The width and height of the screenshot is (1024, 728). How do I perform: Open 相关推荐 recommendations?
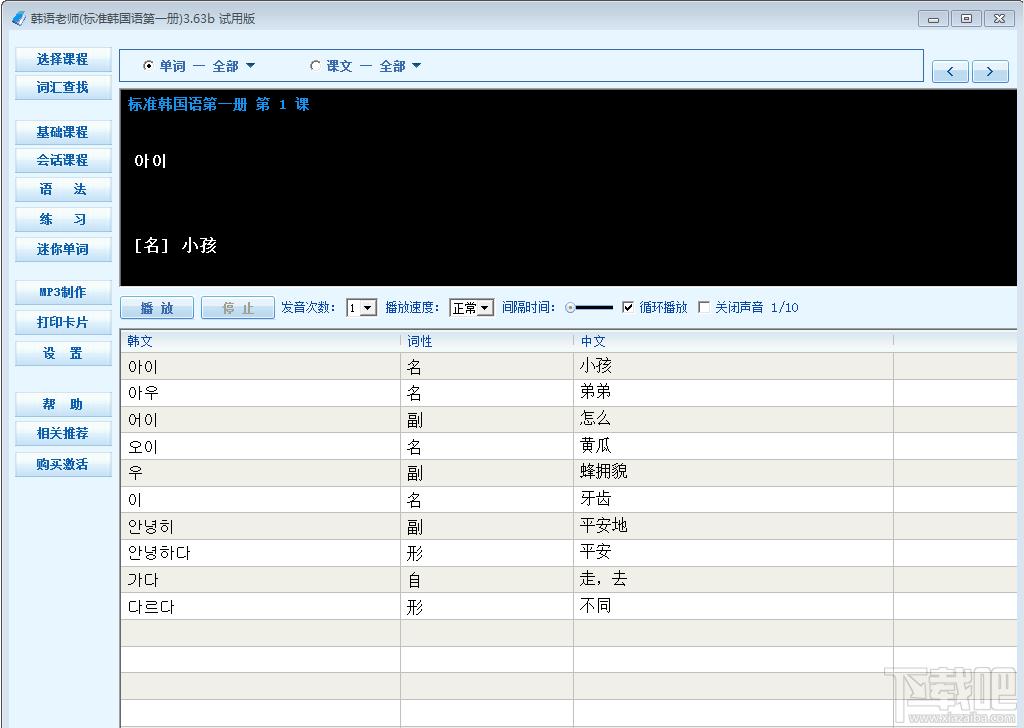[63, 434]
